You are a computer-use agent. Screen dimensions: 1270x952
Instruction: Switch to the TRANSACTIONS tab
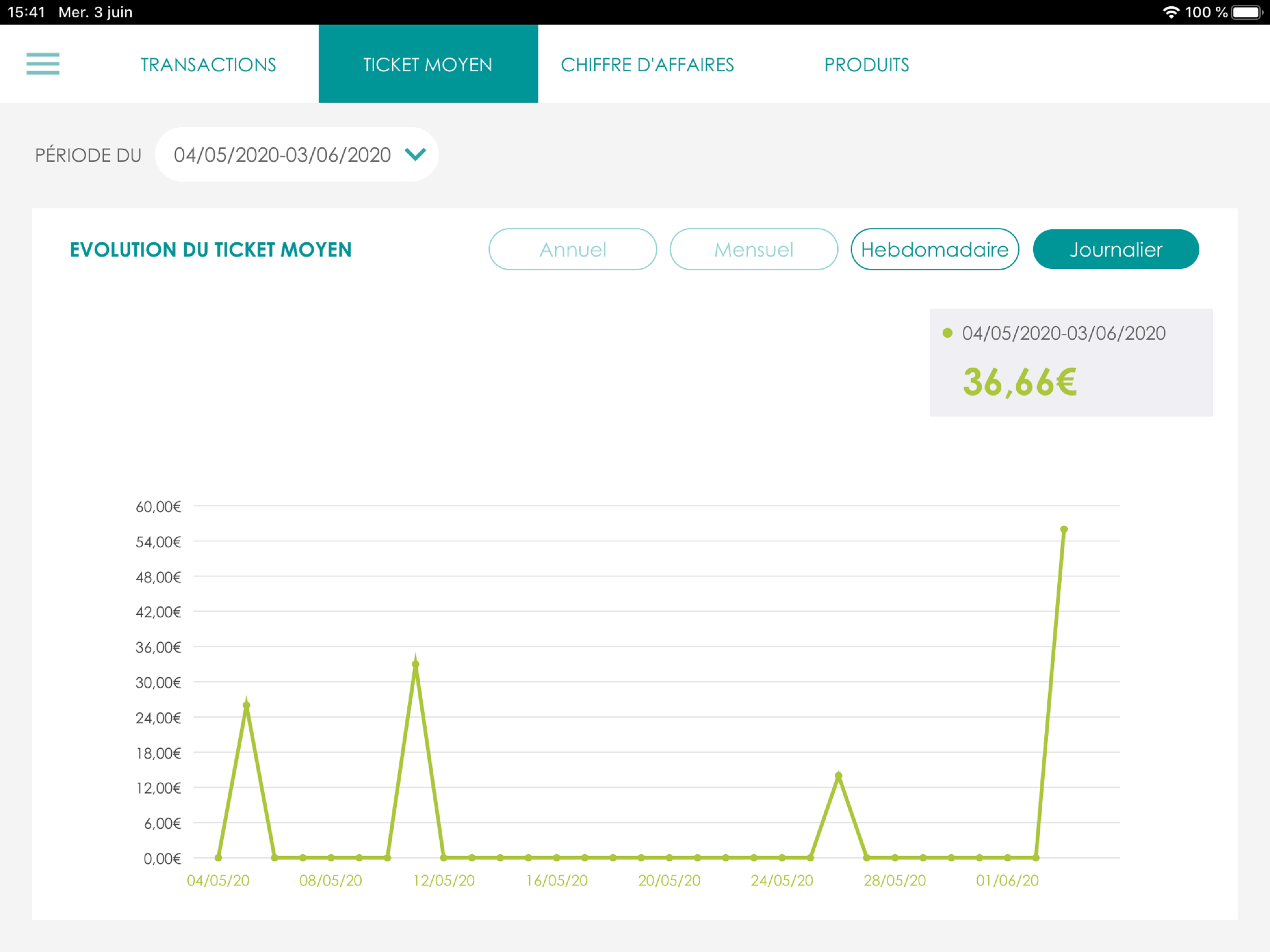(x=208, y=64)
